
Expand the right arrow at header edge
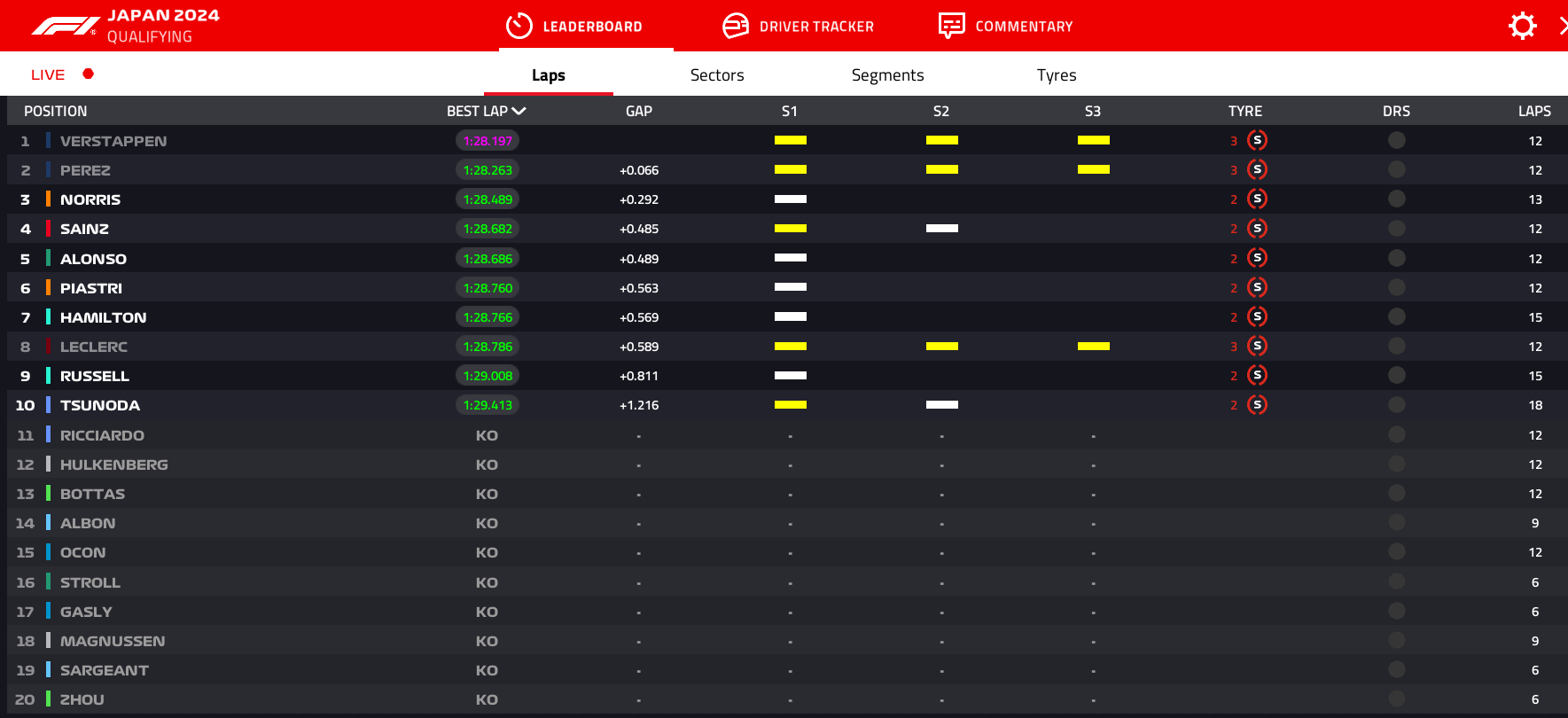pos(1563,26)
